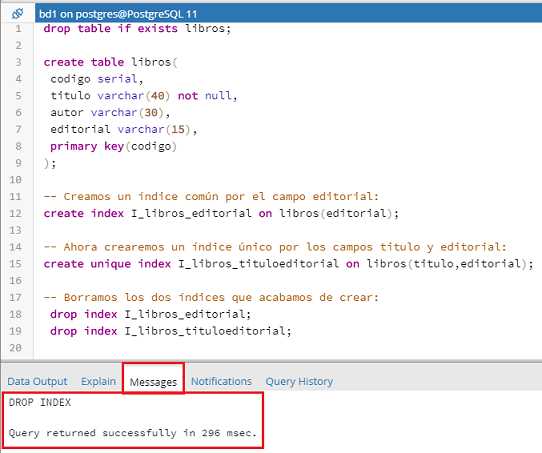
Task: Click the 'editorial varchar(15),' line
Action: [124, 130]
